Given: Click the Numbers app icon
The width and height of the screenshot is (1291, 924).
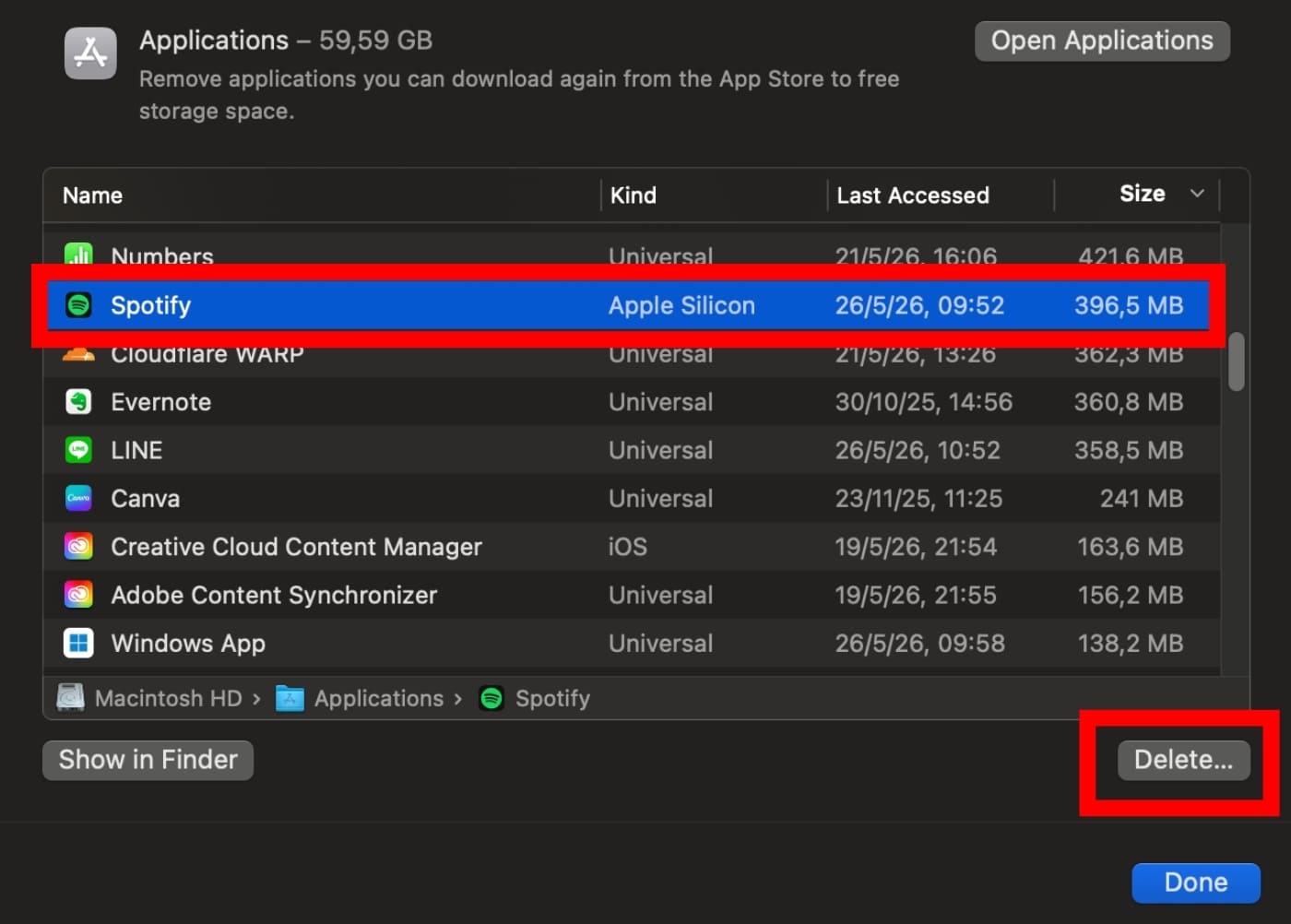Looking at the screenshot, I should [x=78, y=254].
